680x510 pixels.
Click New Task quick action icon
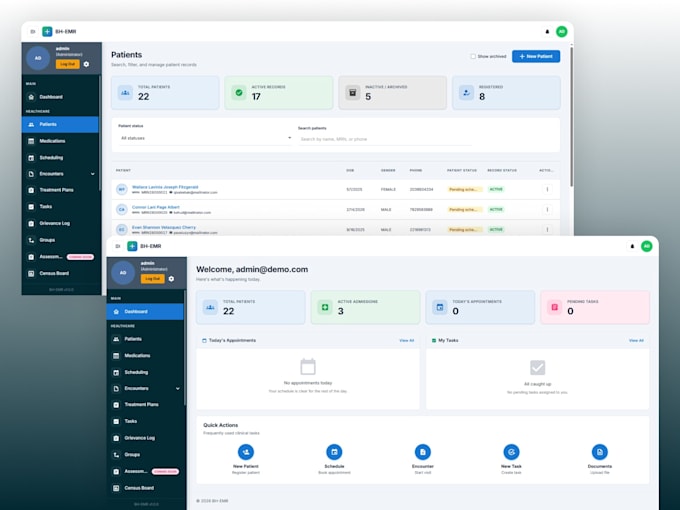511,452
